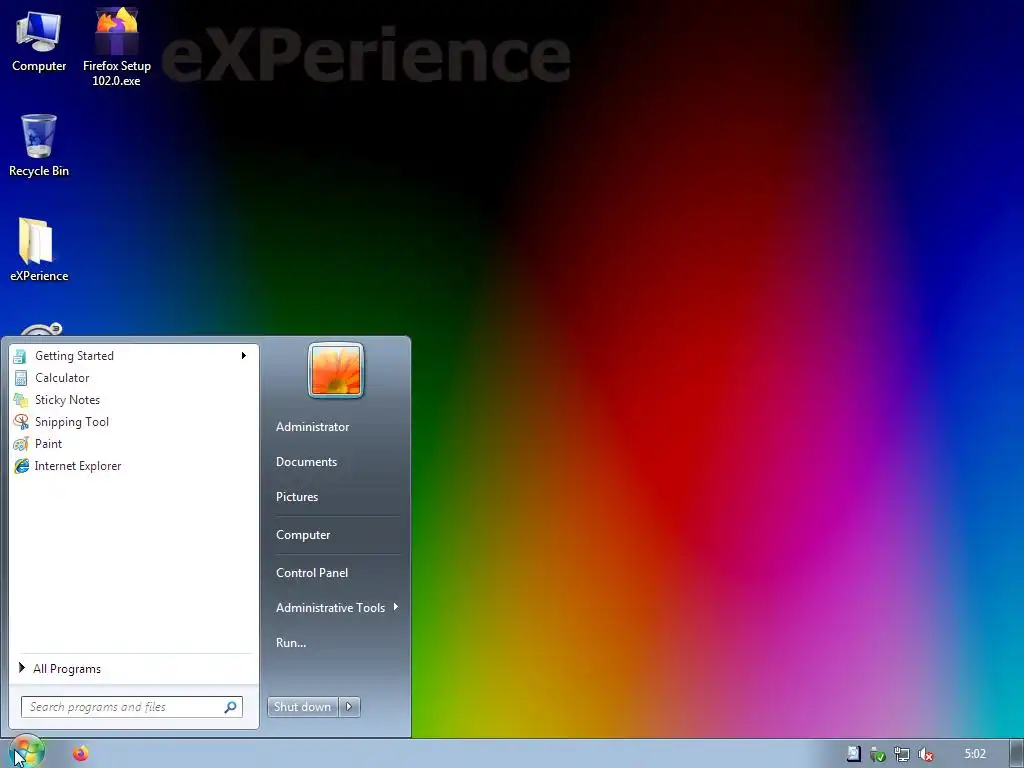1024x768 pixels.
Task: Click the Paint text label
Action: click(48, 444)
